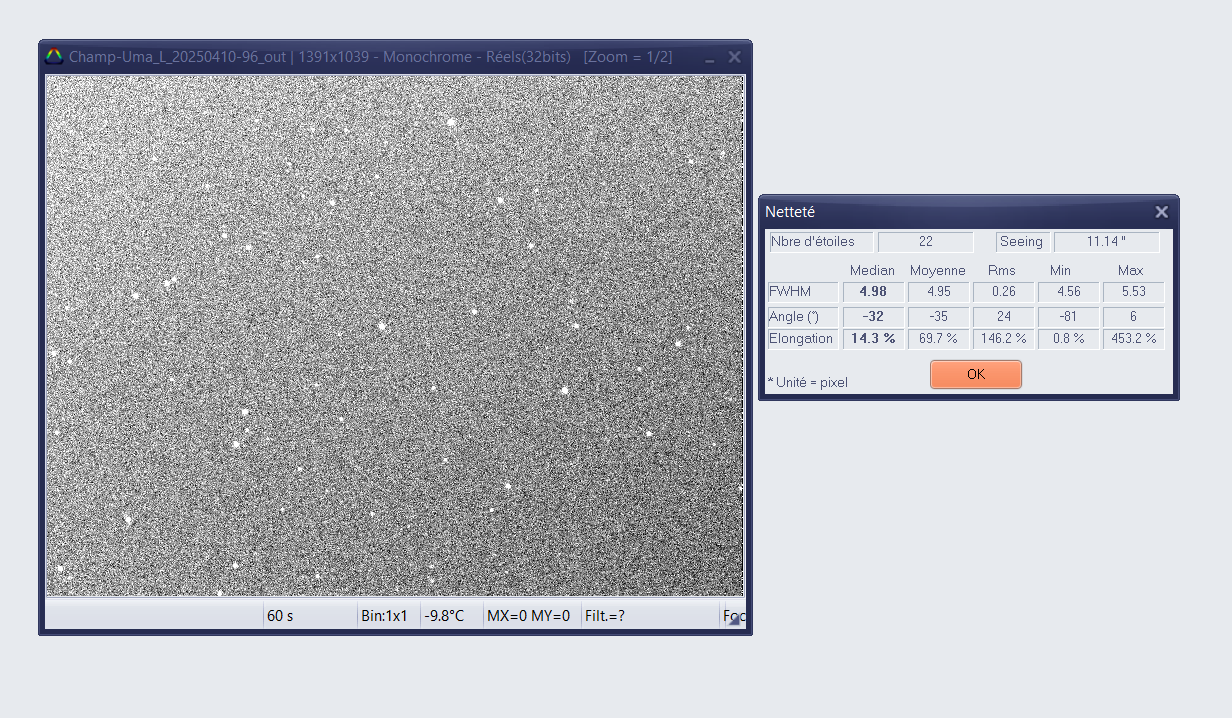Click the FWHM Moyenne value 4.95

click(x=938, y=292)
